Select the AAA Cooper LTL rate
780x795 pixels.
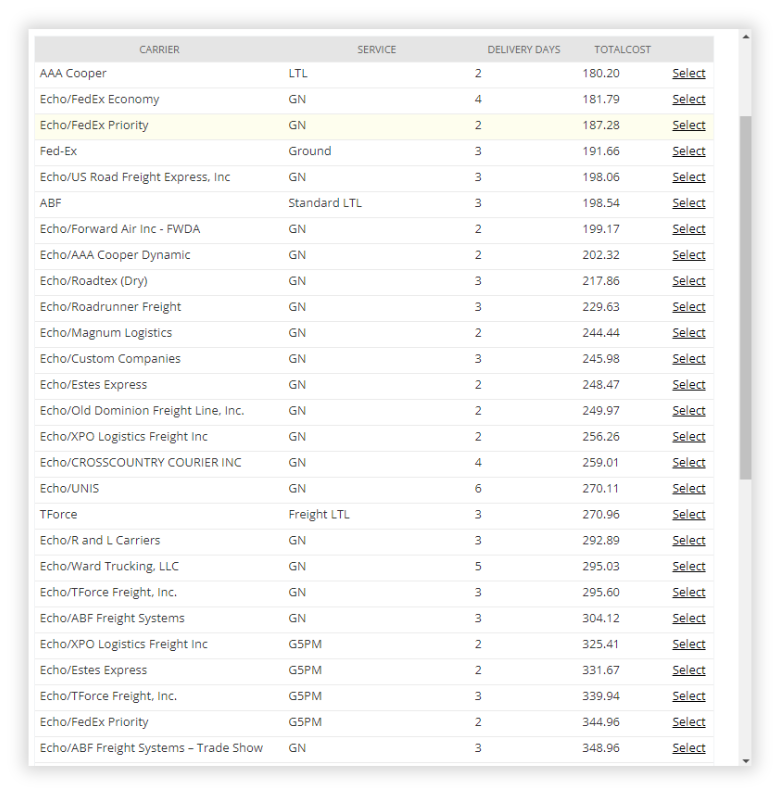coord(689,74)
